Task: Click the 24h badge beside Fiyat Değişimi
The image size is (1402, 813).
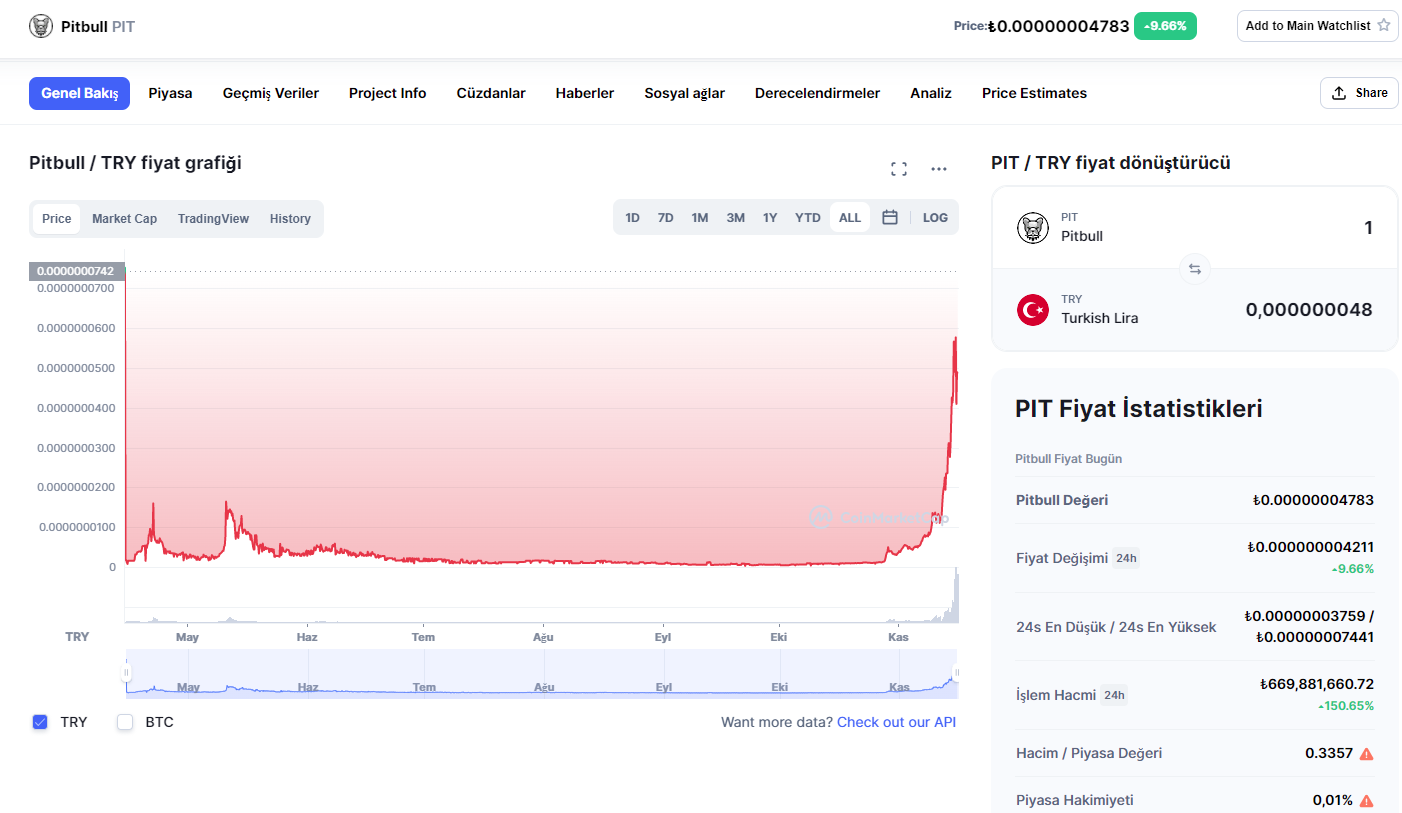Action: (1127, 558)
